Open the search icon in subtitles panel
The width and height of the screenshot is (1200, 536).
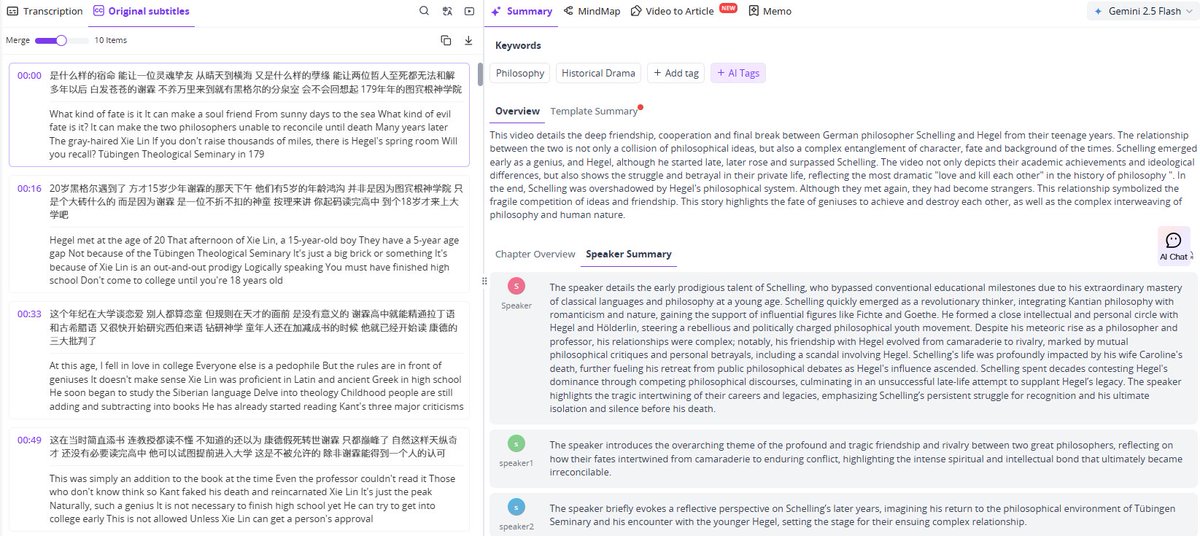[x=424, y=11]
